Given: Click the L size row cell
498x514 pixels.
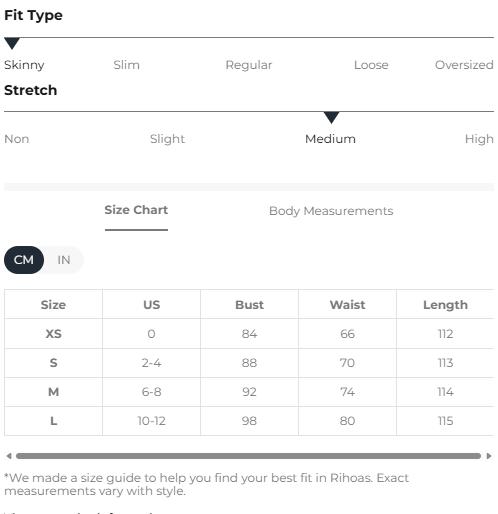Looking at the screenshot, I should [x=53, y=421].
